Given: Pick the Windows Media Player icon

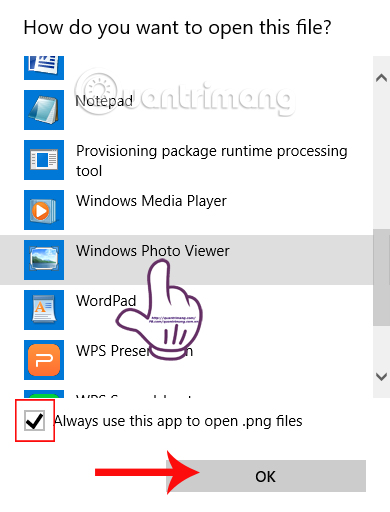Looking at the screenshot, I should (44, 210).
